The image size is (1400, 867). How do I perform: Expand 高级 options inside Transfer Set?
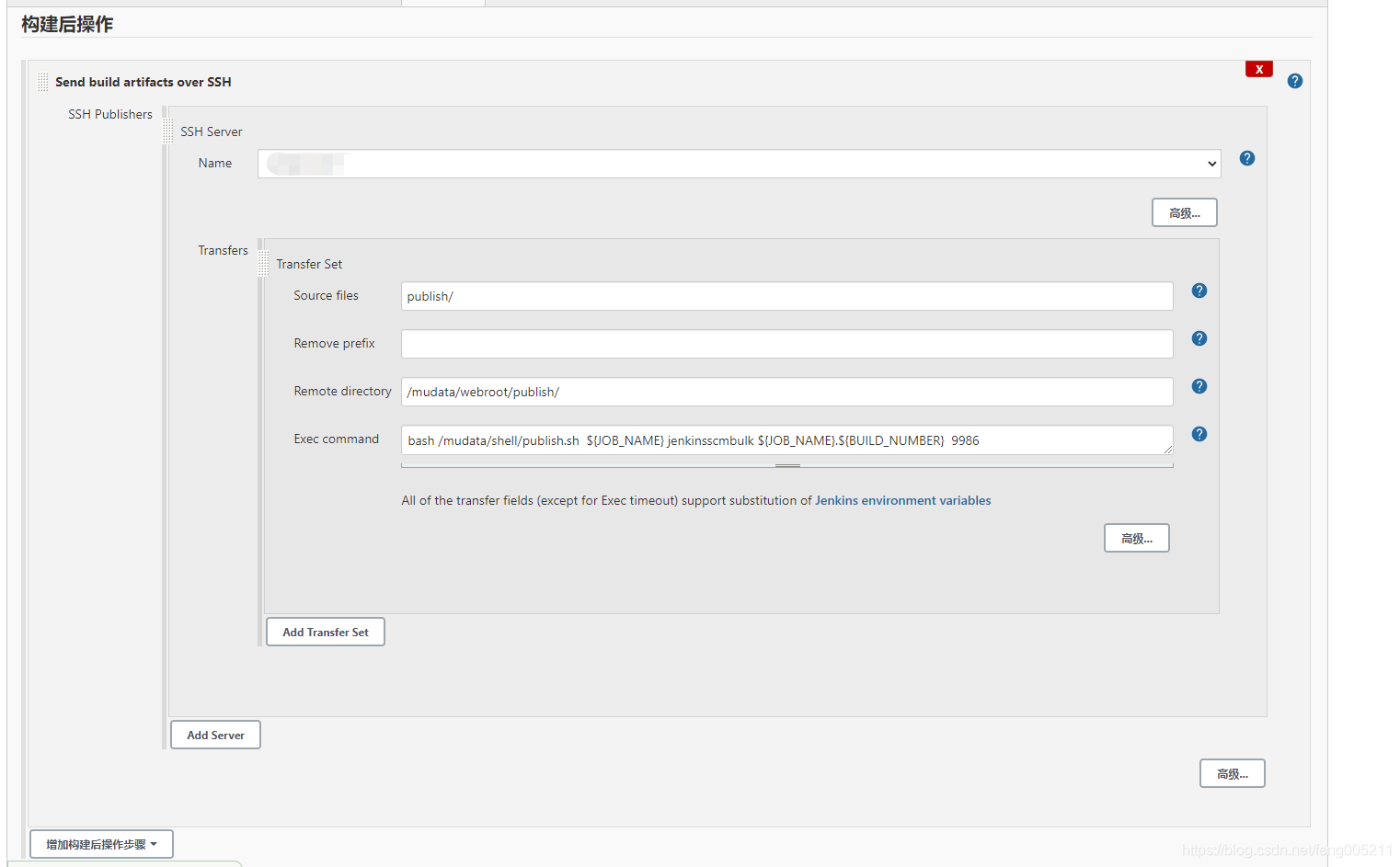pyautogui.click(x=1136, y=538)
